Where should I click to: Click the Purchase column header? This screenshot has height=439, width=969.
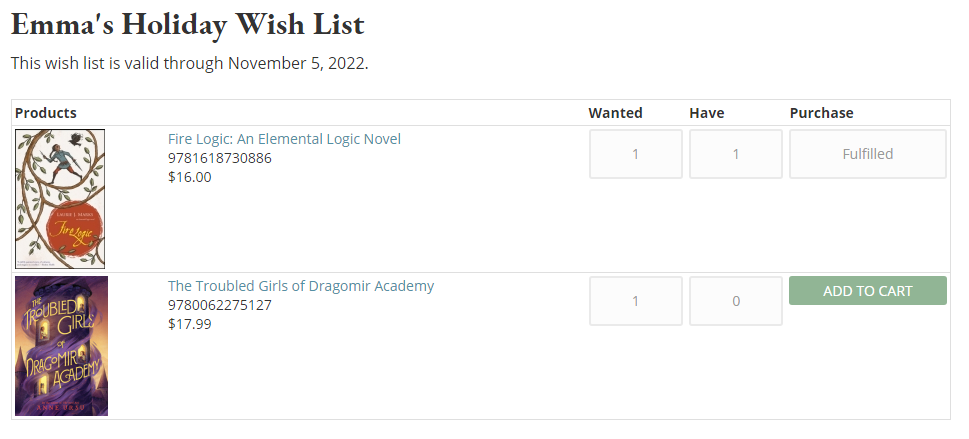821,113
